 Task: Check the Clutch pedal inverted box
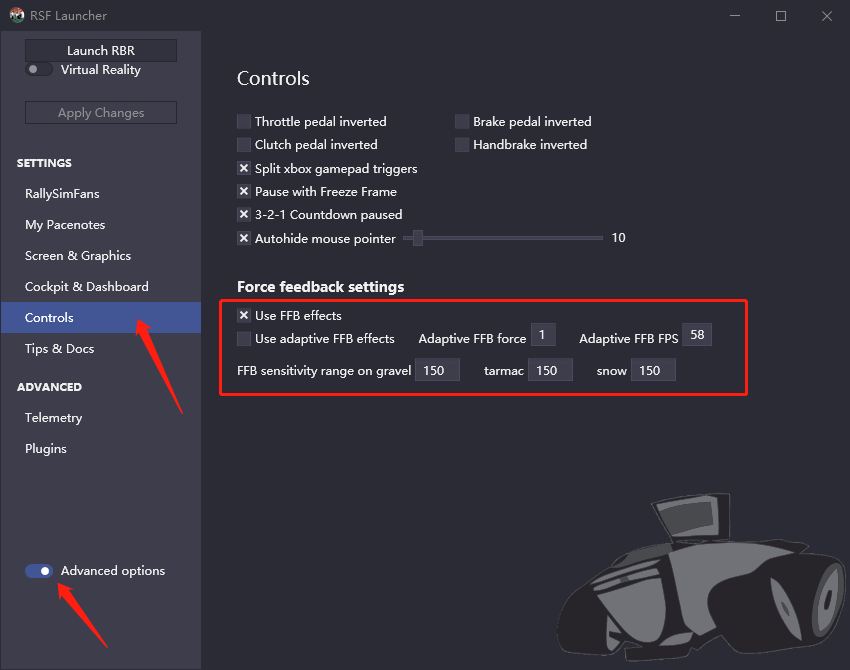244,145
